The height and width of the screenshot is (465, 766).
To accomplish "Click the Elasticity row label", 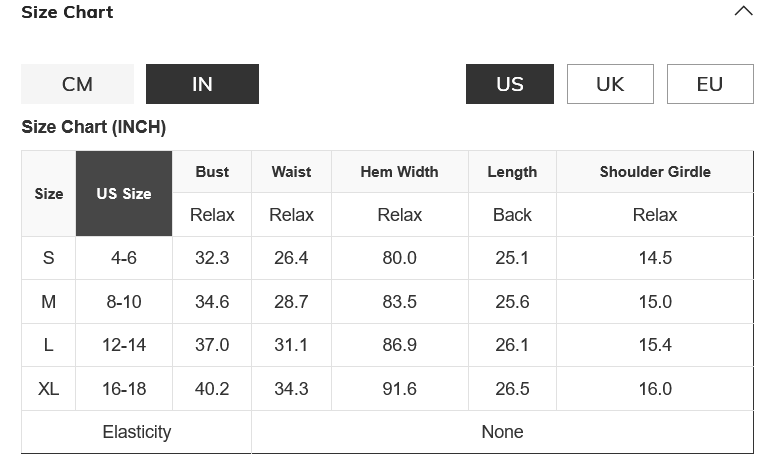I will pyautogui.click(x=136, y=432).
